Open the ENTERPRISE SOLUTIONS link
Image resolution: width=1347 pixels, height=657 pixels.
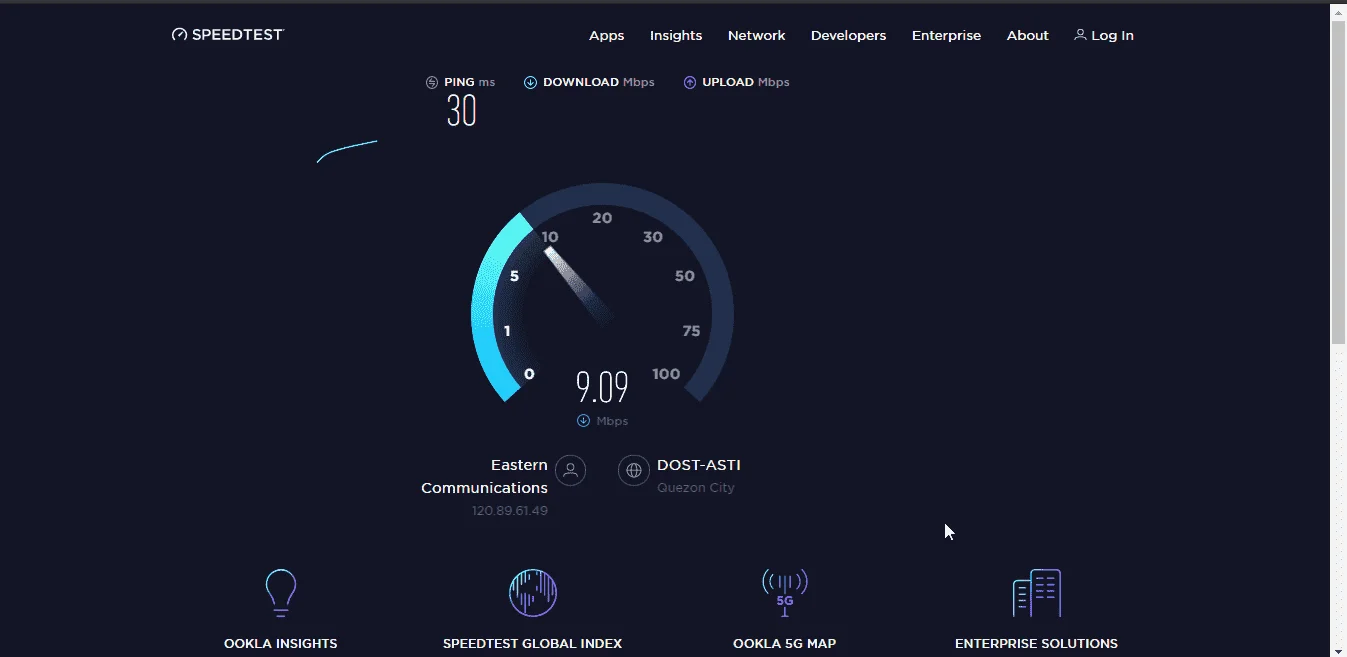tap(1036, 643)
